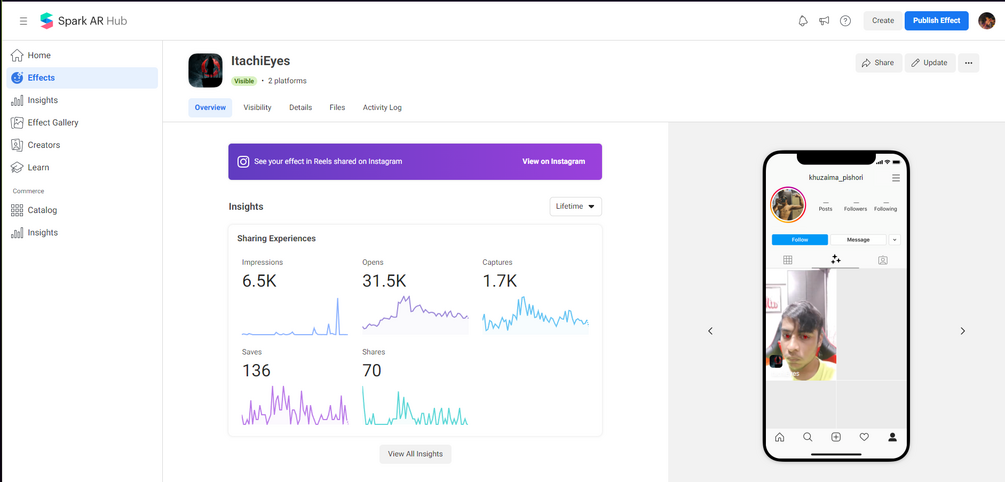Click the Publish Effect button
Screen dimensions: 1005x482
point(936,21)
